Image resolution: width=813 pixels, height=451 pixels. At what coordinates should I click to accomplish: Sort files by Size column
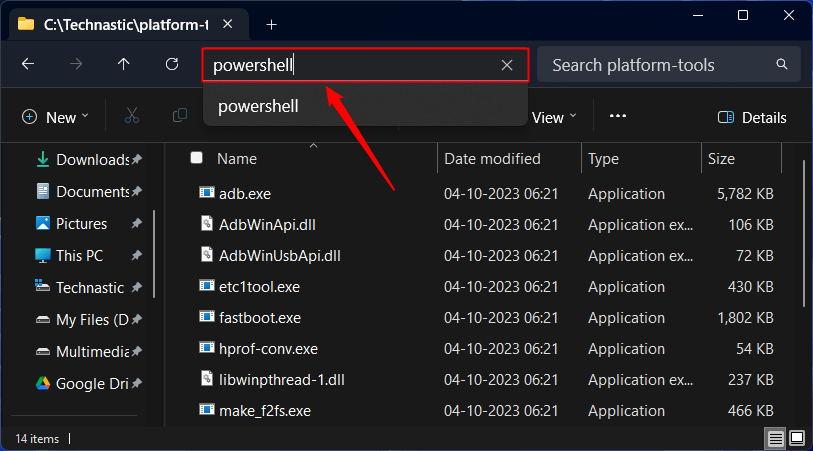(721, 158)
